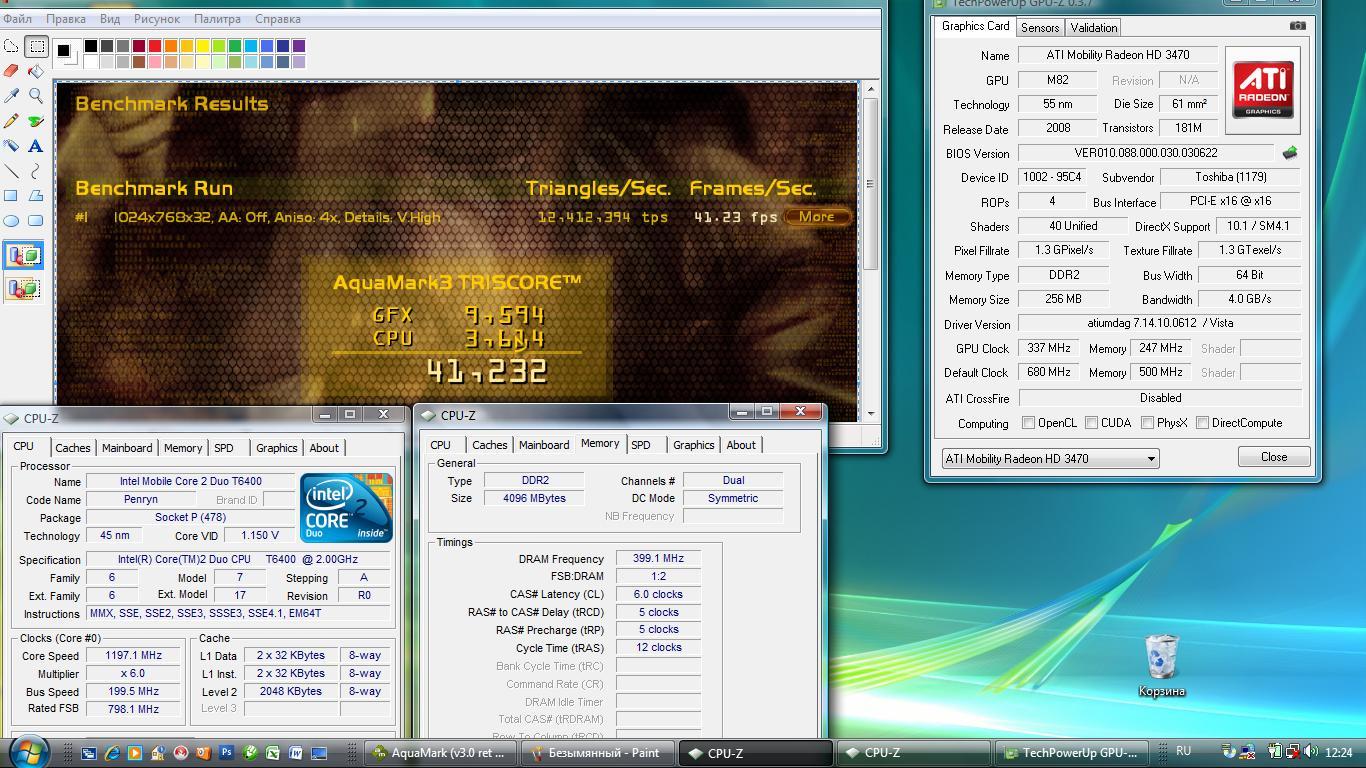Image resolution: width=1366 pixels, height=768 pixels.
Task: Select the Free-form select tool in Paint
Action: click(x=11, y=46)
